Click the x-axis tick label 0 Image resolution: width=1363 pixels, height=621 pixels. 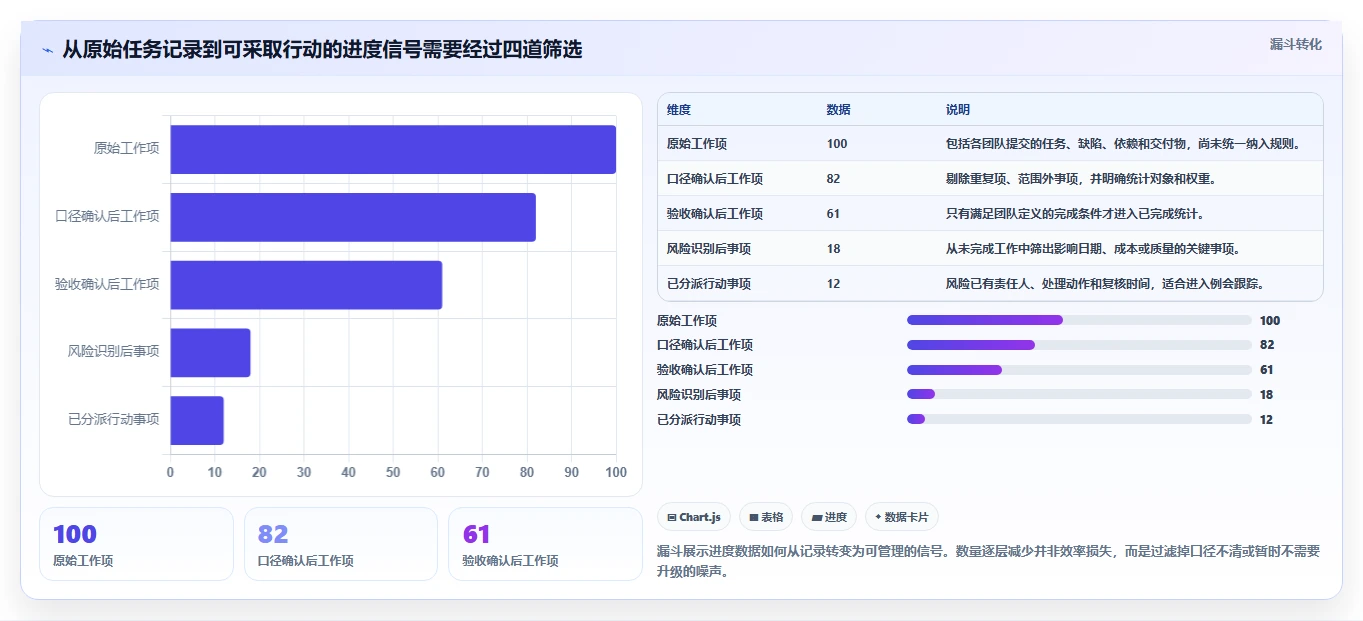170,472
